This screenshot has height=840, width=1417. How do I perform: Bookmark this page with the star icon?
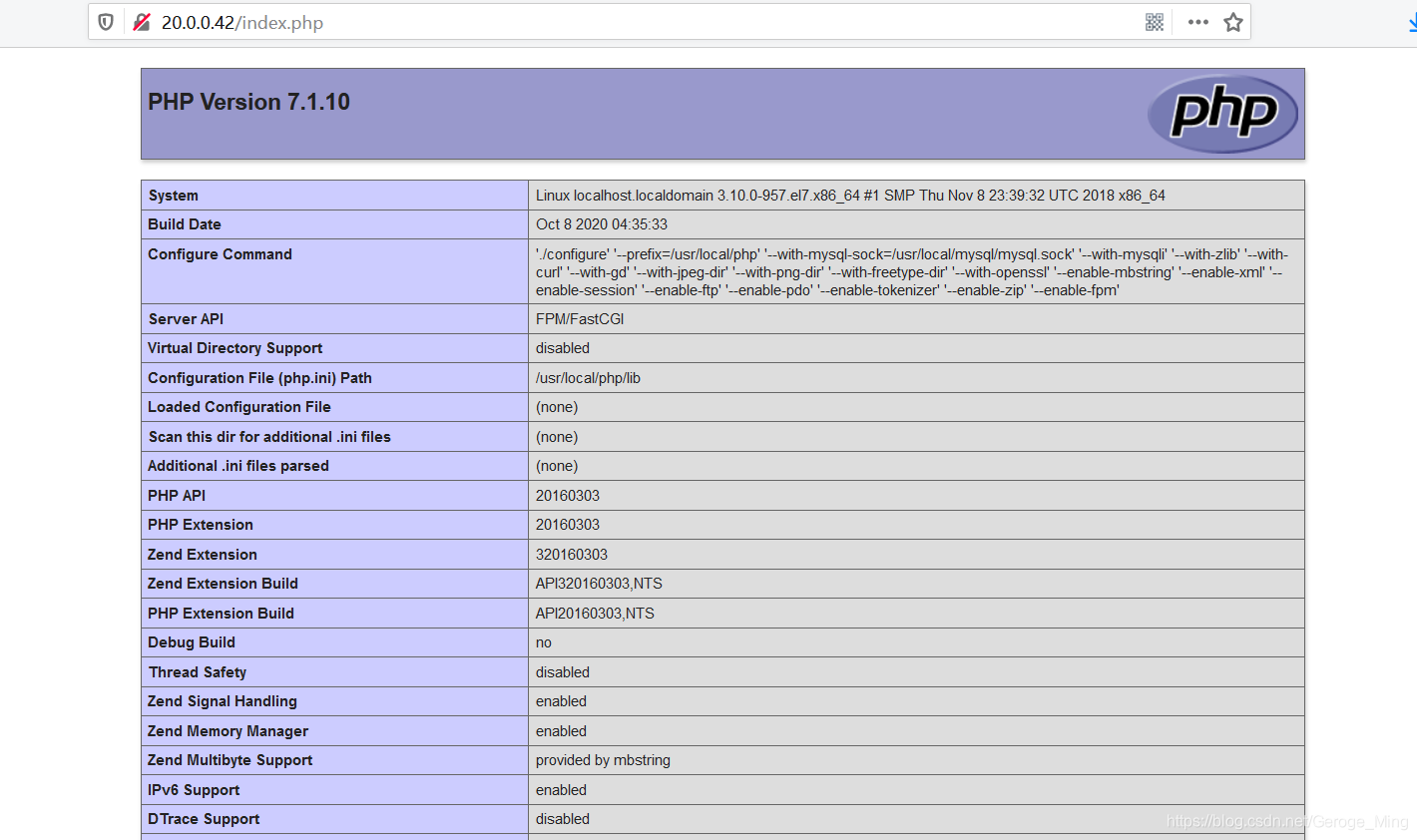pyautogui.click(x=1233, y=22)
